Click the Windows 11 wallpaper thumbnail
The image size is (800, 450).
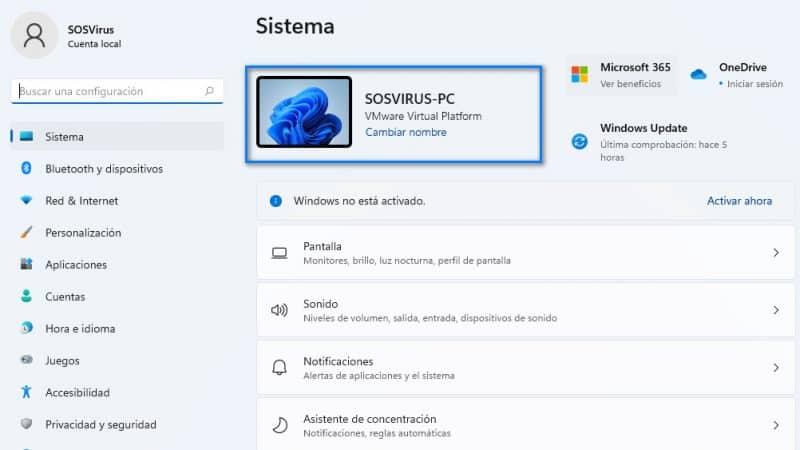(304, 112)
